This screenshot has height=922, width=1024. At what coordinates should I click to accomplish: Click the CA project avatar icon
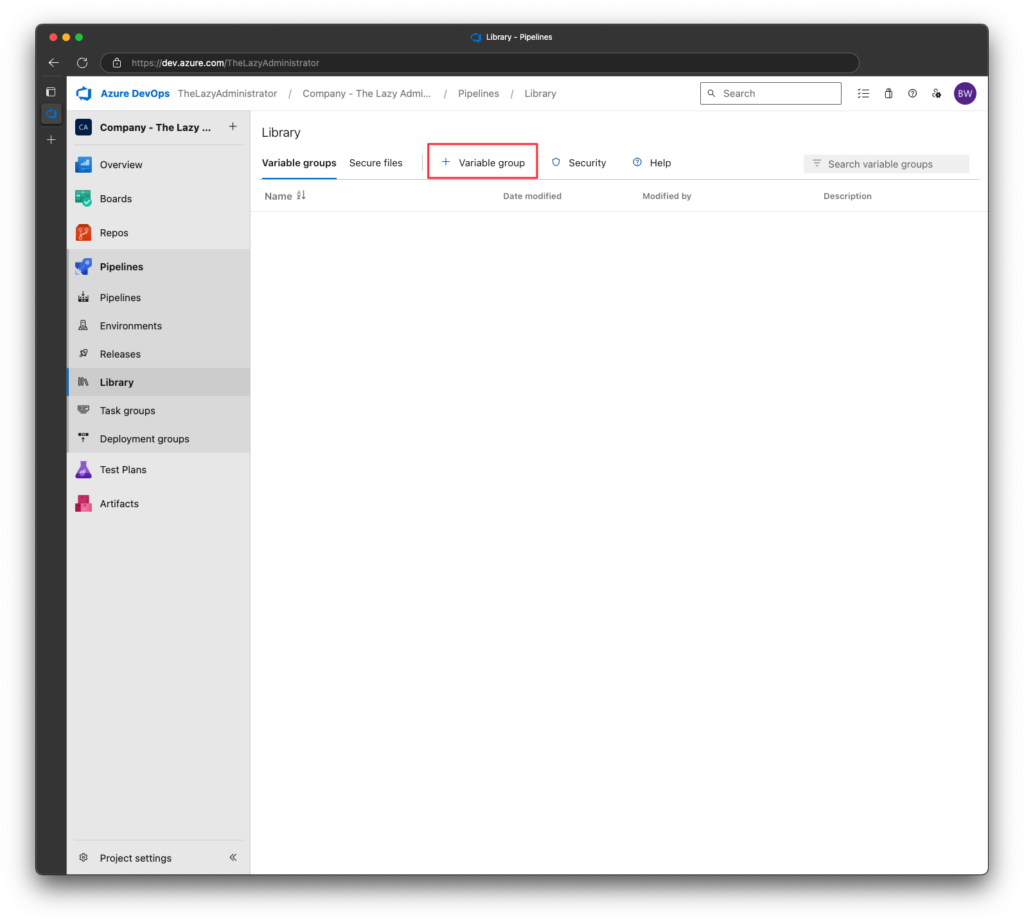pos(84,127)
